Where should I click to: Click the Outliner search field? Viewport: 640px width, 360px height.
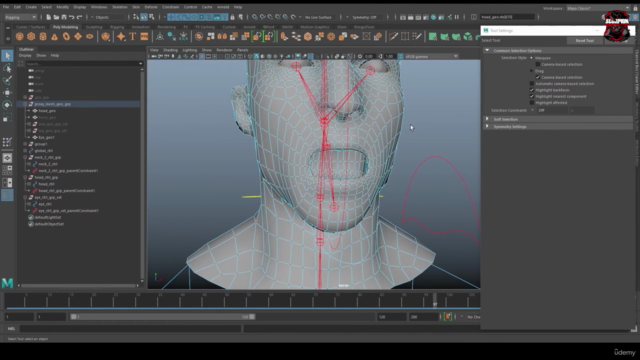click(82, 64)
